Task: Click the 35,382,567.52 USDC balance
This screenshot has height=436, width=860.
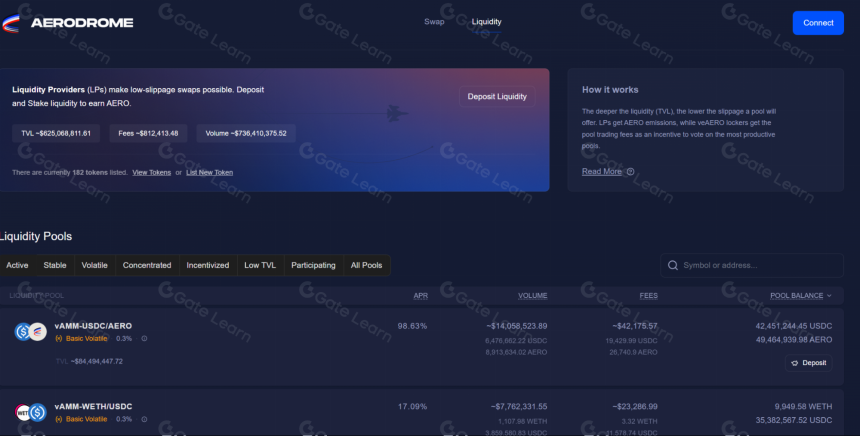Action: click(x=794, y=420)
